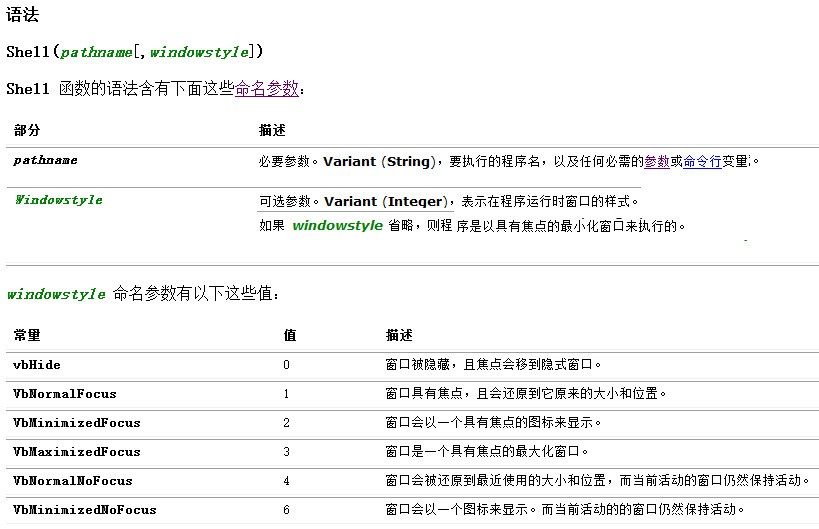
Task: Click the VbMinimizedNoFocus constant
Action: tap(76, 510)
